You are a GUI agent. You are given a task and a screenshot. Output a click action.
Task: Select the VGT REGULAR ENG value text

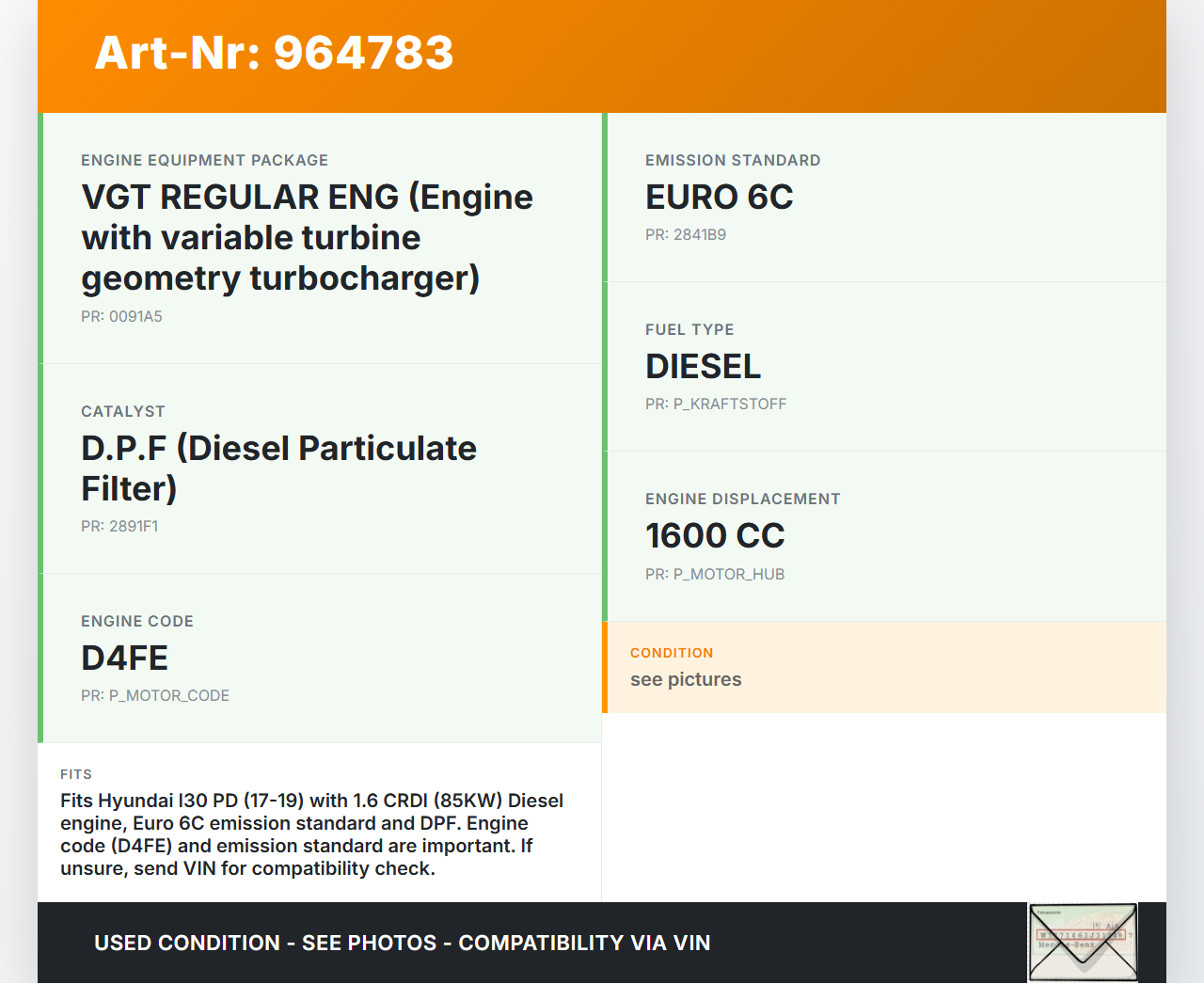pyautogui.click(x=307, y=238)
